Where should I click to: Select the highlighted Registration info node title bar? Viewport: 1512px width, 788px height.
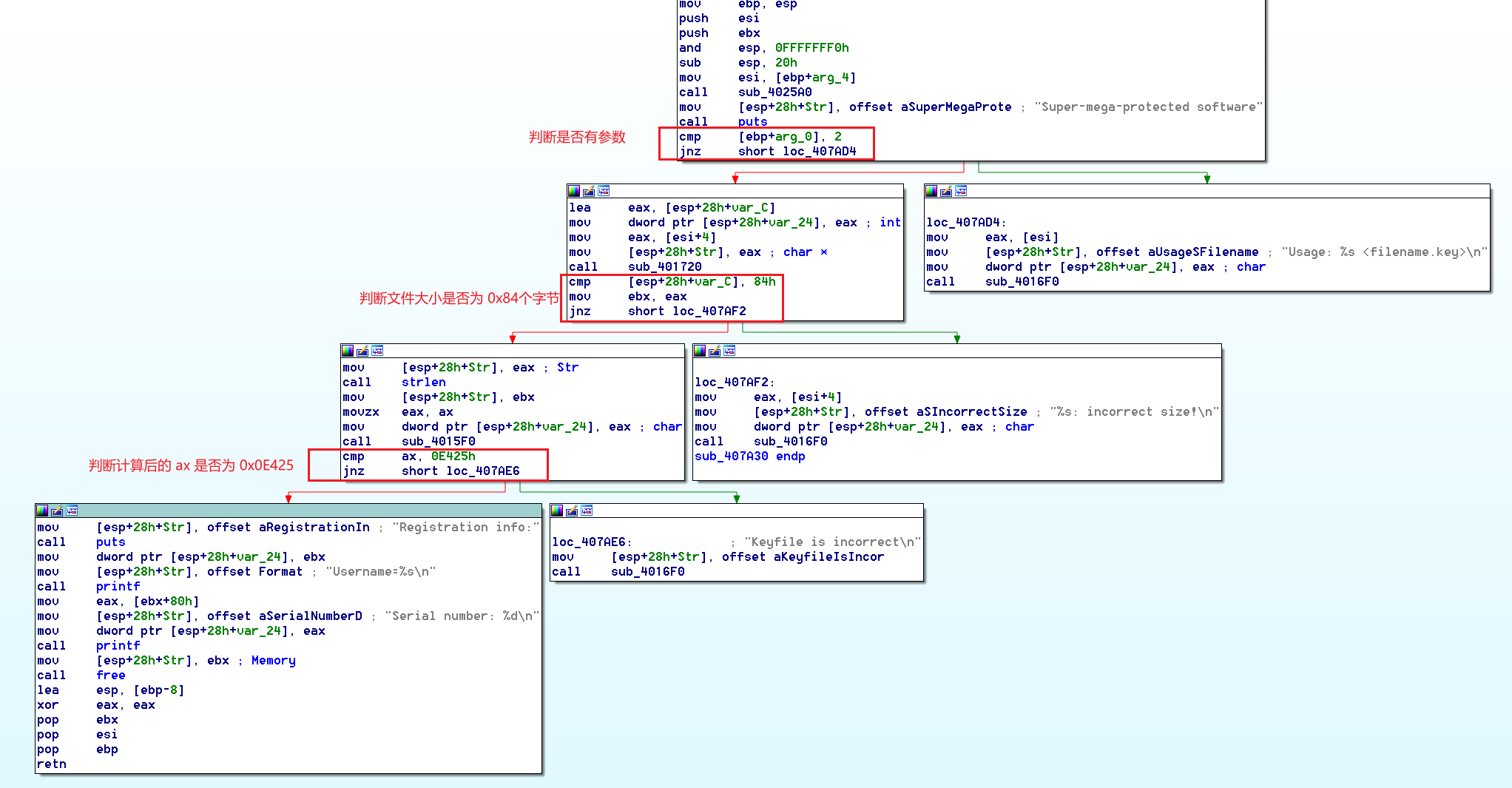(x=288, y=511)
